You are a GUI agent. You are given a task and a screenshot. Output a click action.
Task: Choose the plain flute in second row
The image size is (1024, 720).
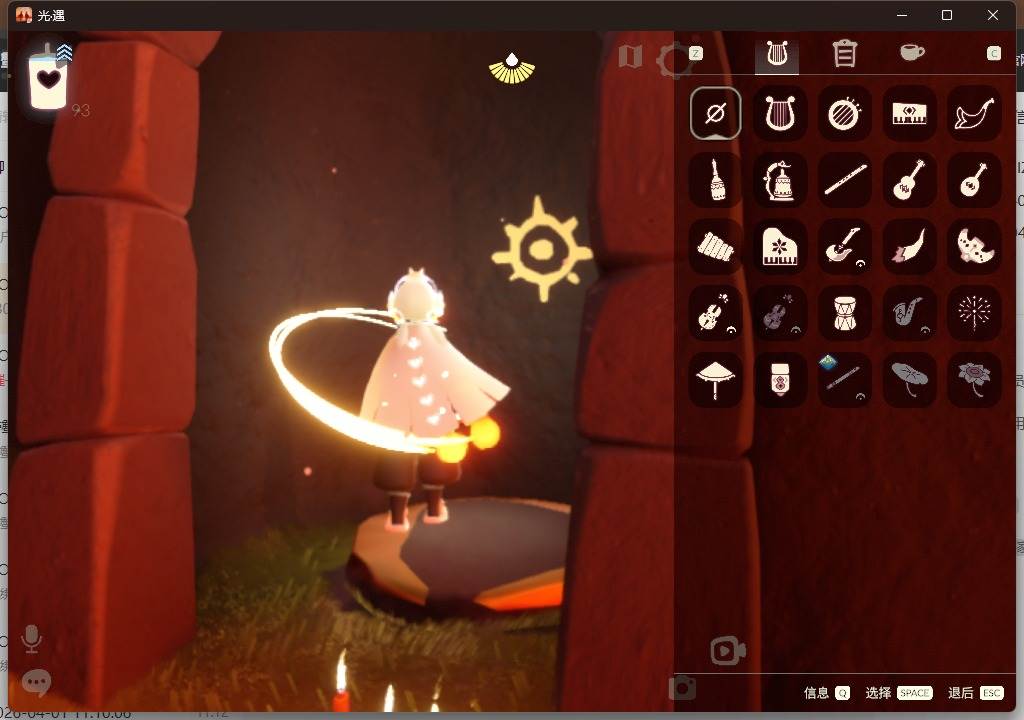[x=844, y=180]
